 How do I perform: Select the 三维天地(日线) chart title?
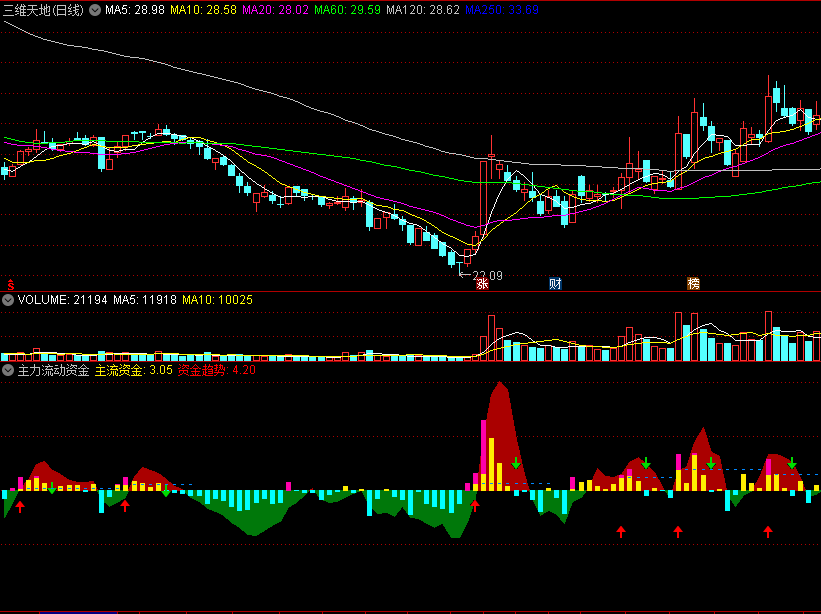pyautogui.click(x=43, y=10)
